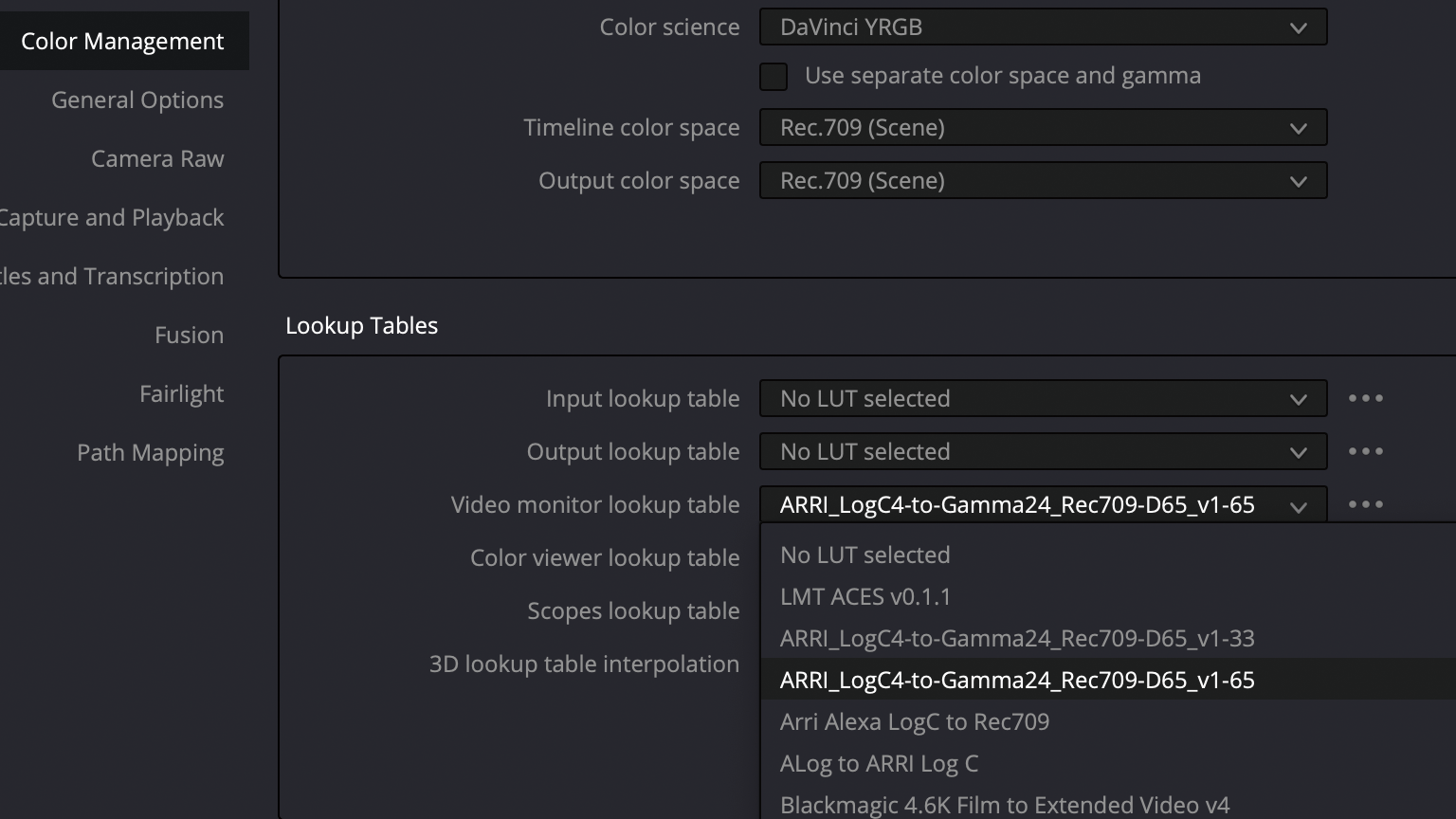Expand the Timeline color space dropdown

tap(1043, 128)
